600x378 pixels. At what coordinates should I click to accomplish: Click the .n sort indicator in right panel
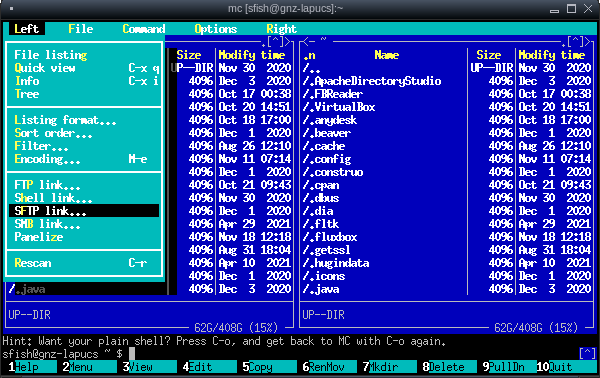(309, 56)
